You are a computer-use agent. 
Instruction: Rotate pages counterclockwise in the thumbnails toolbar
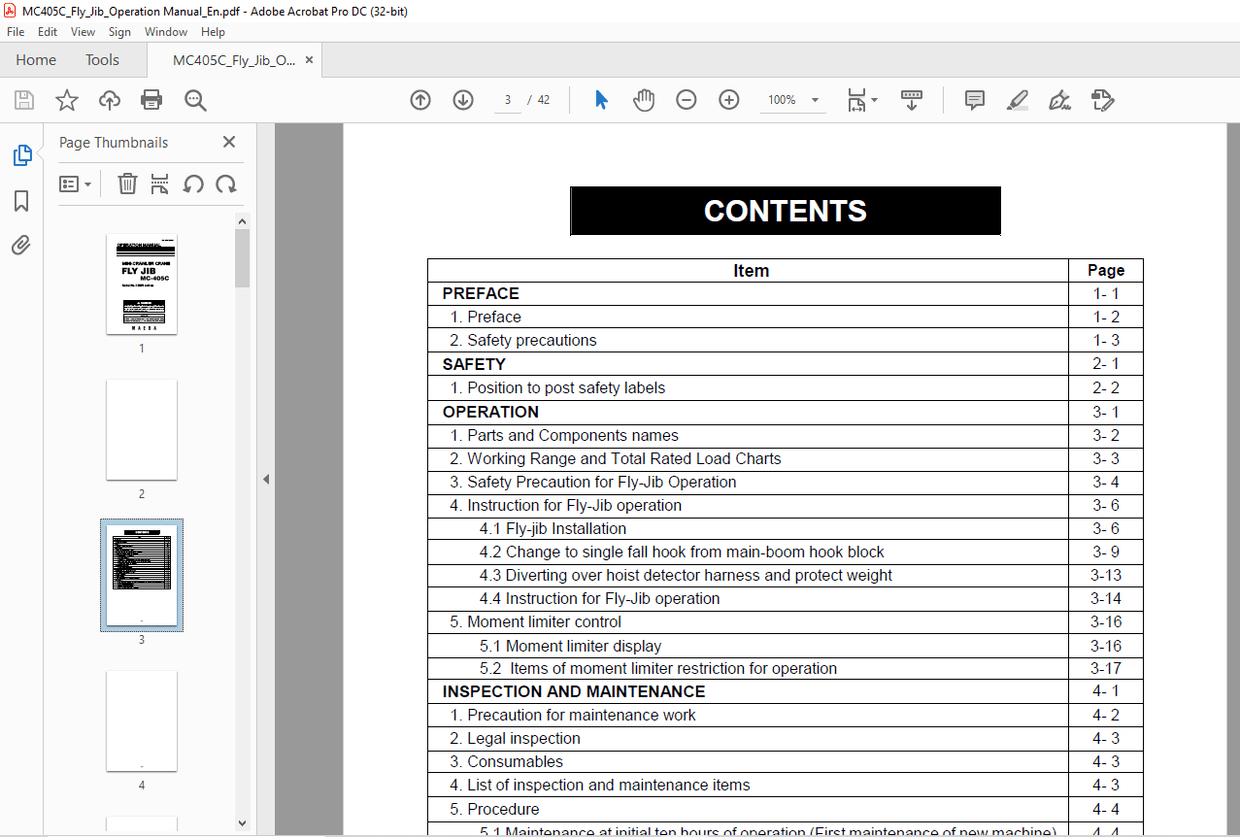[193, 184]
